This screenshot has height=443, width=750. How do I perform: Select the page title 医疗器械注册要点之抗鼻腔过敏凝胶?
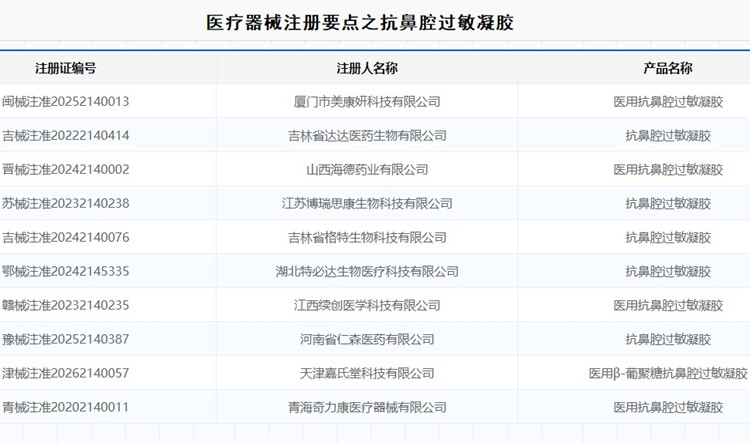pyautogui.click(x=360, y=22)
